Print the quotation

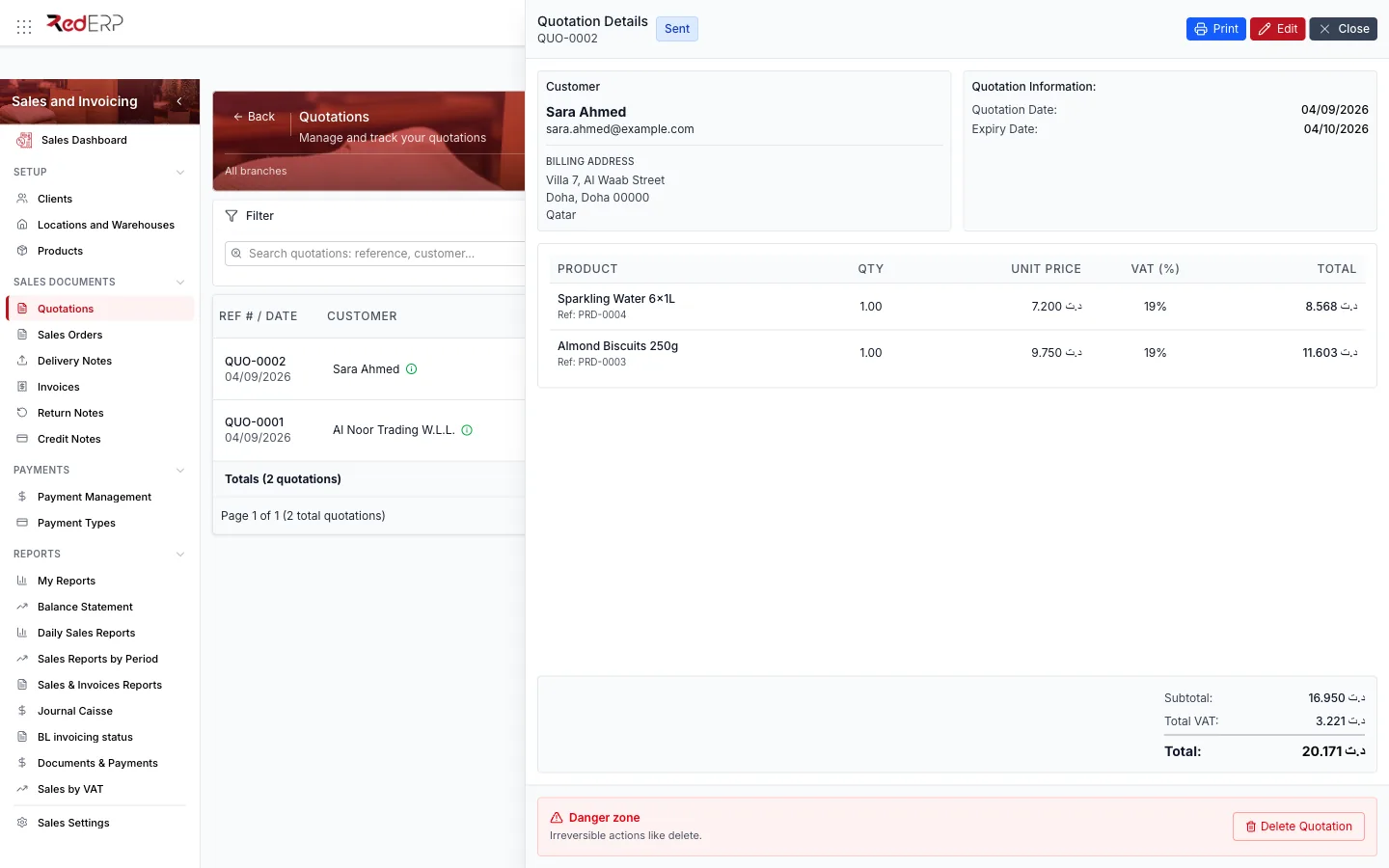[x=1216, y=29]
